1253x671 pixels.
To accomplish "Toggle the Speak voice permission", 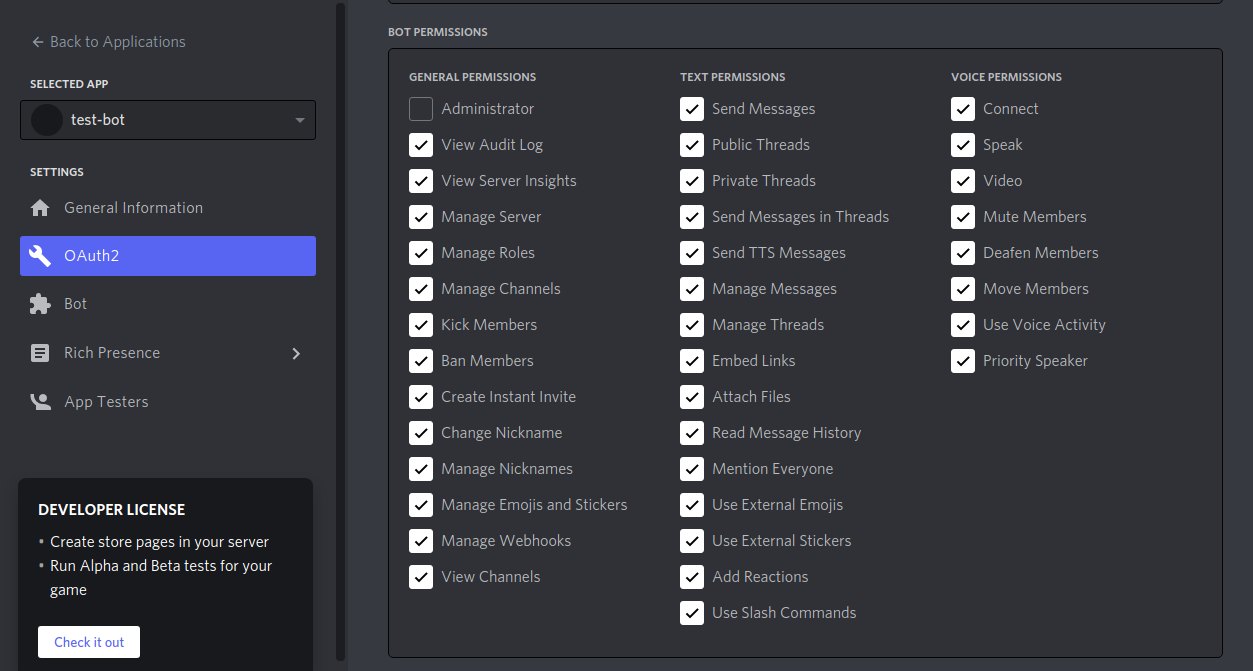I will [x=963, y=145].
